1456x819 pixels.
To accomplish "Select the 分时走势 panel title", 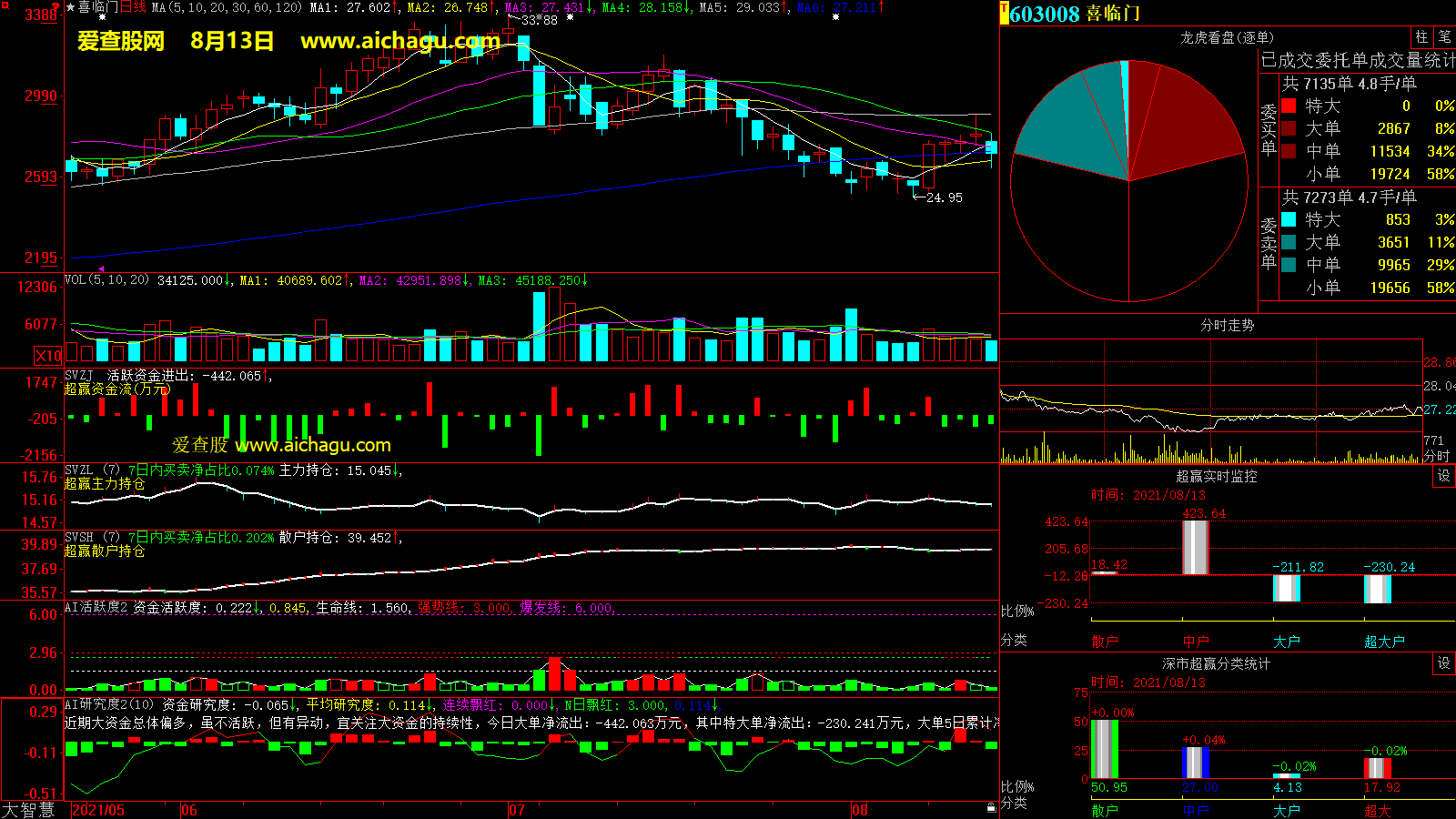I will point(1227,325).
